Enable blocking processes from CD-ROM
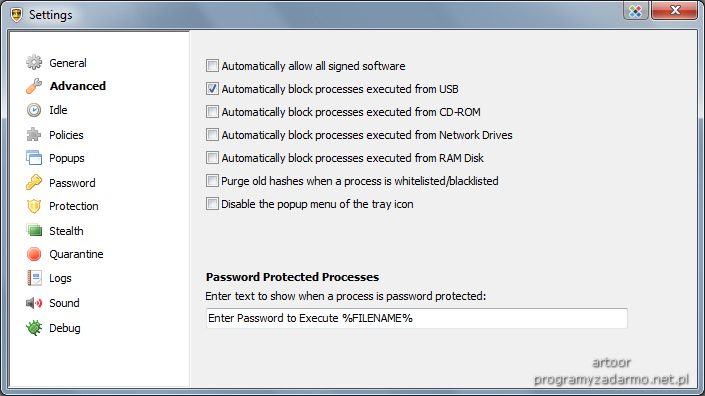Viewport: 705px width, 396px height. pos(212,111)
